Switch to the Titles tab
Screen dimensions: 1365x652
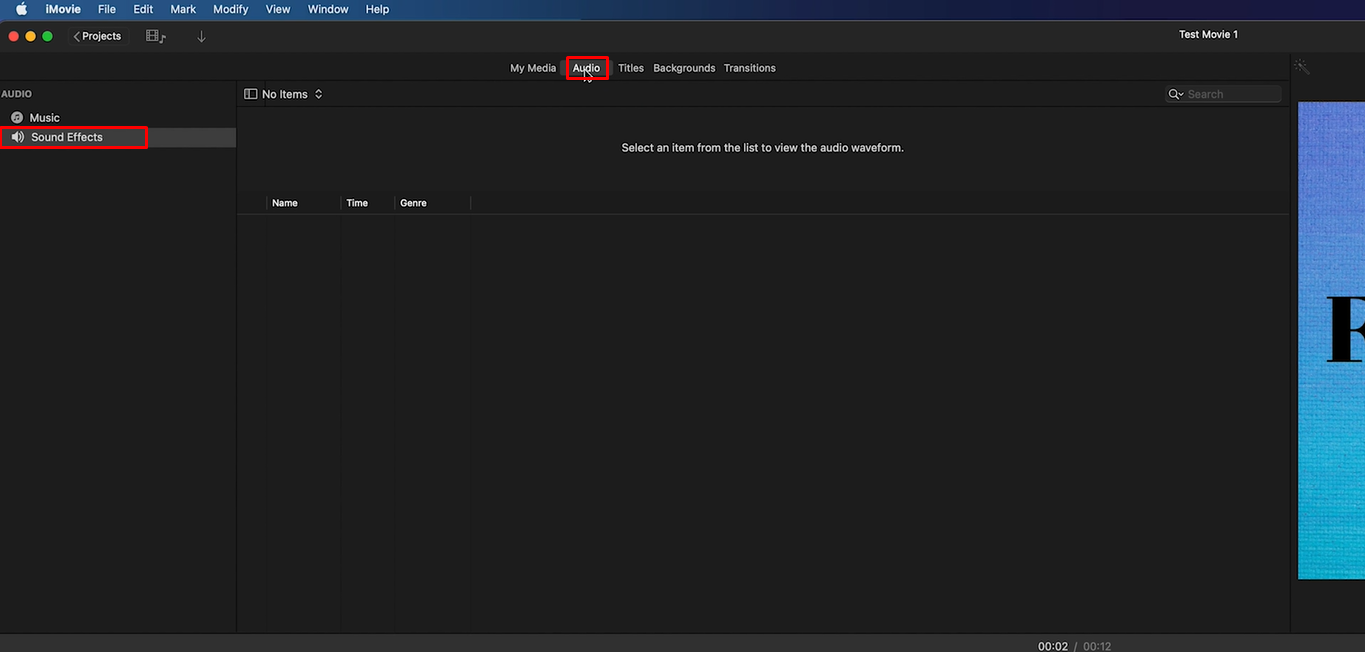pos(631,68)
